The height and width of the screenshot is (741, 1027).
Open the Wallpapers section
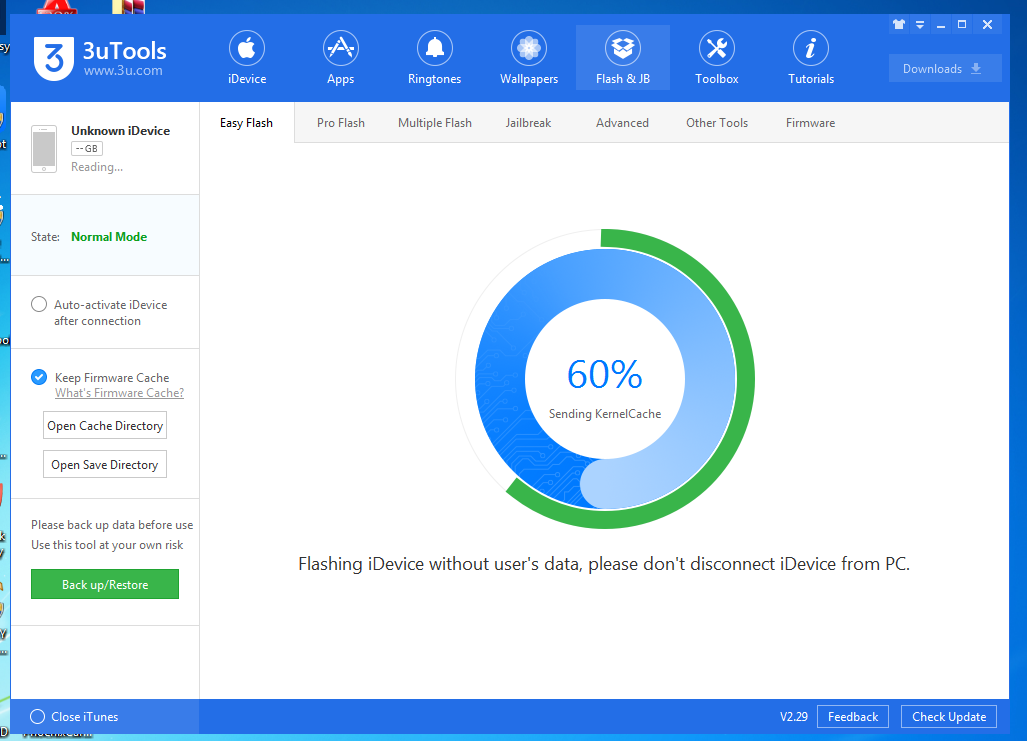(529, 58)
